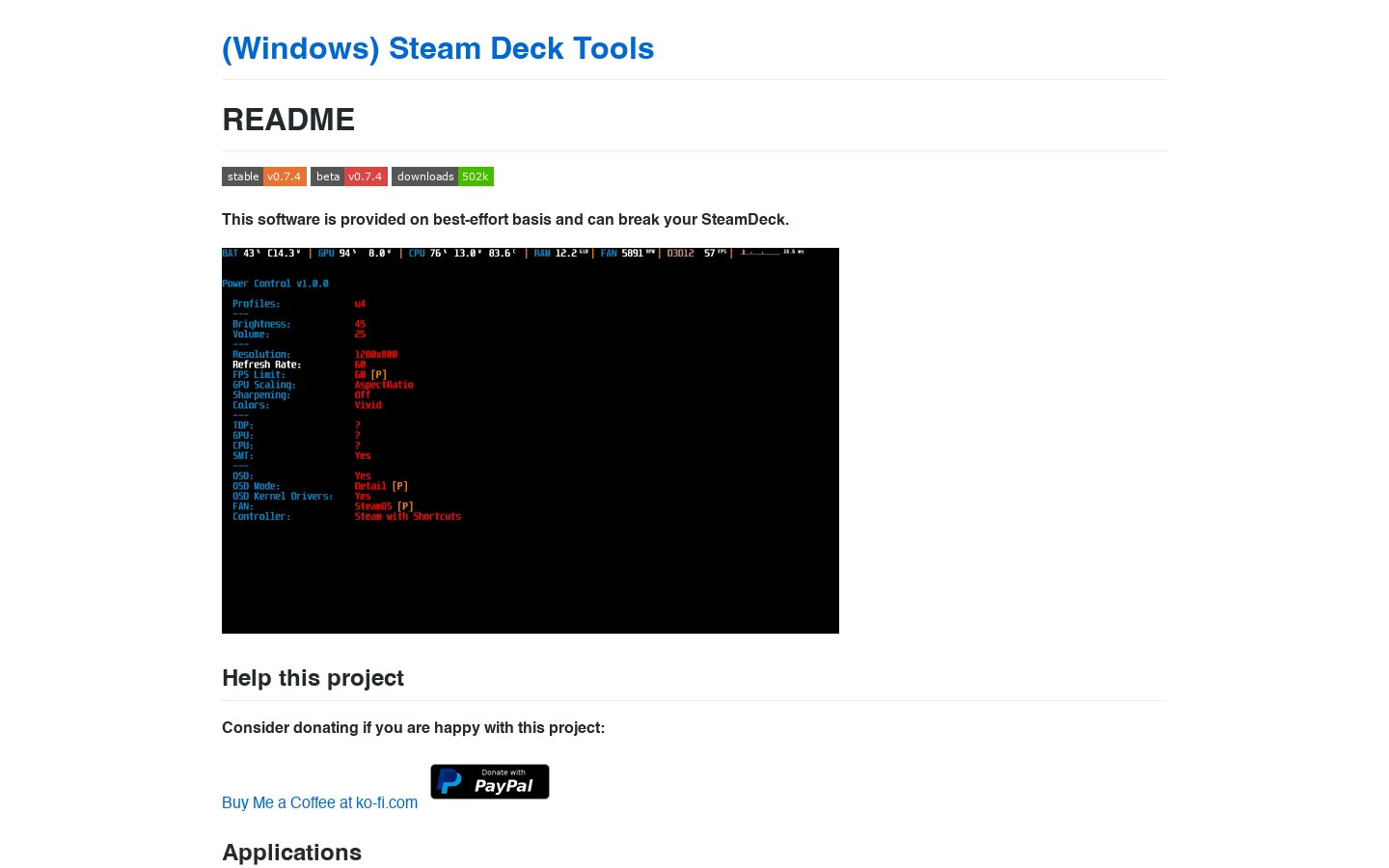
Task: Click the Applications heading
Action: (291, 853)
